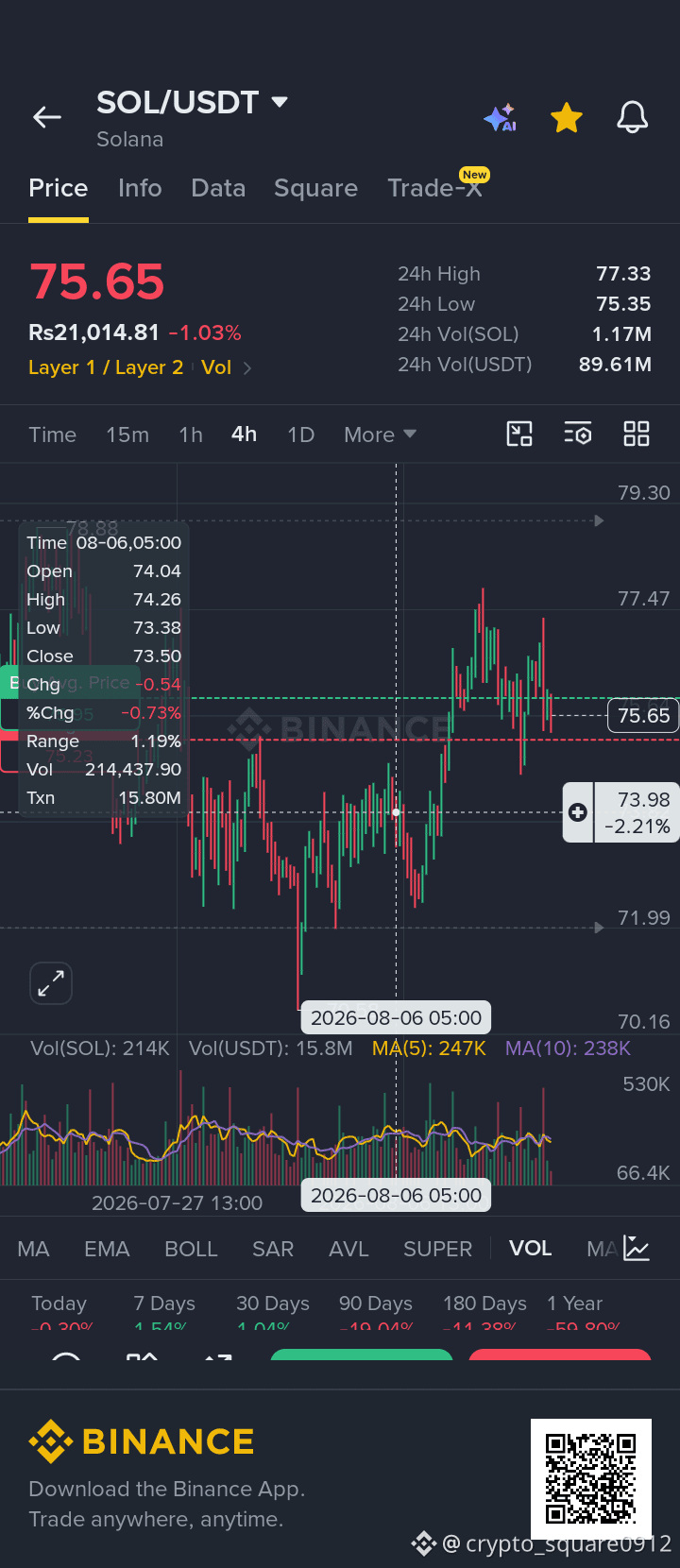Open the Vol tag link
This screenshot has width=680, height=1568.
pyautogui.click(x=216, y=367)
